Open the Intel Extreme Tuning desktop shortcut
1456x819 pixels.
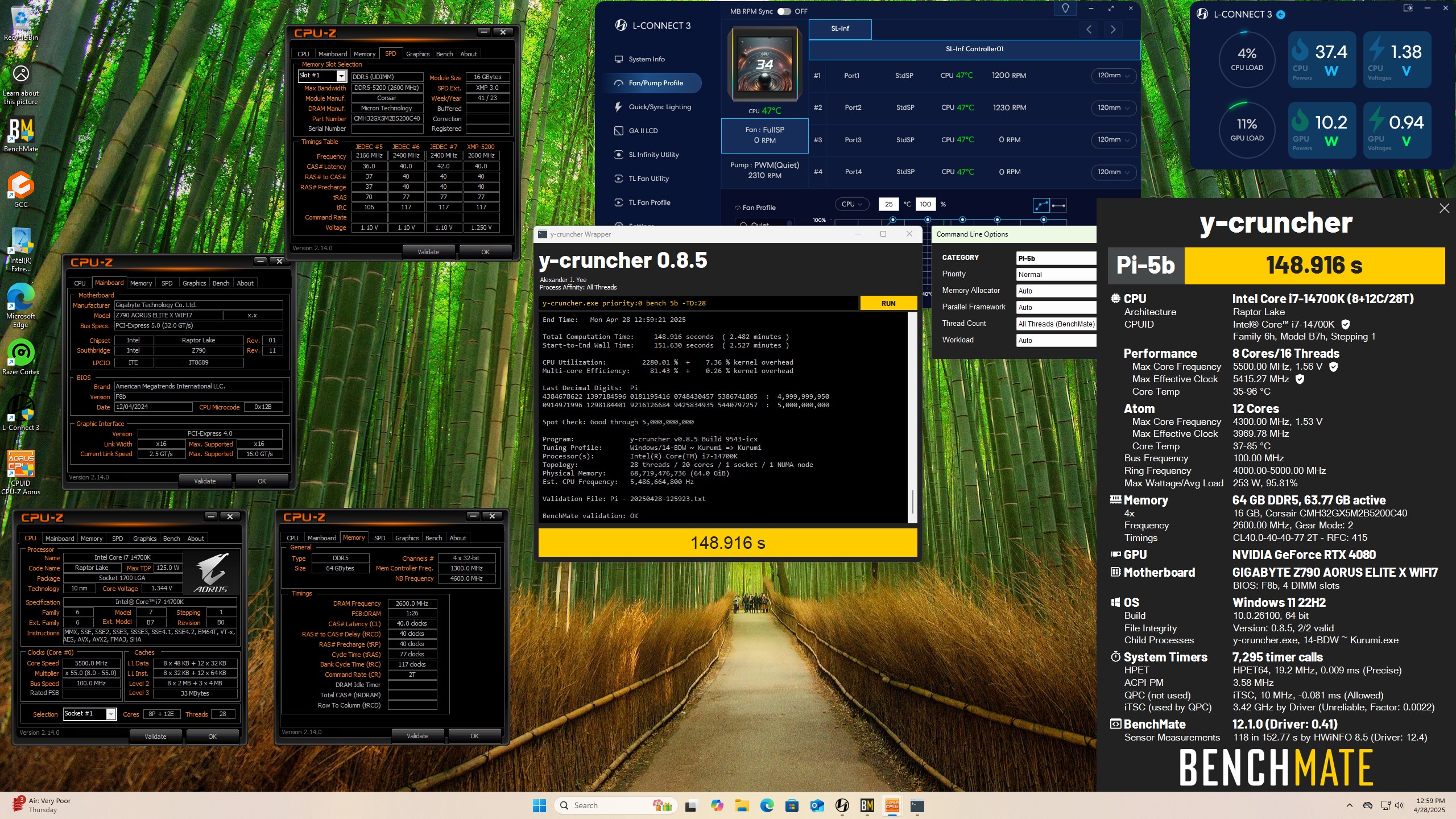pos(20,250)
